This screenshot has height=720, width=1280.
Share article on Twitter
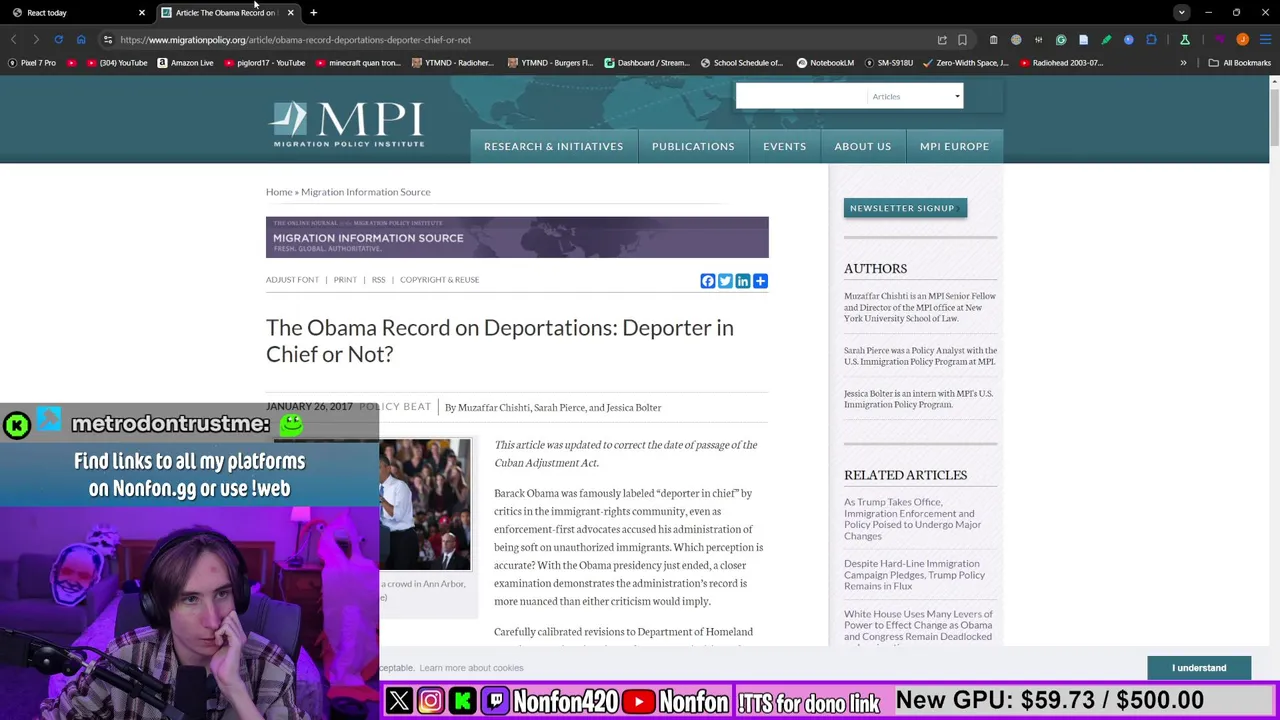[x=725, y=281]
